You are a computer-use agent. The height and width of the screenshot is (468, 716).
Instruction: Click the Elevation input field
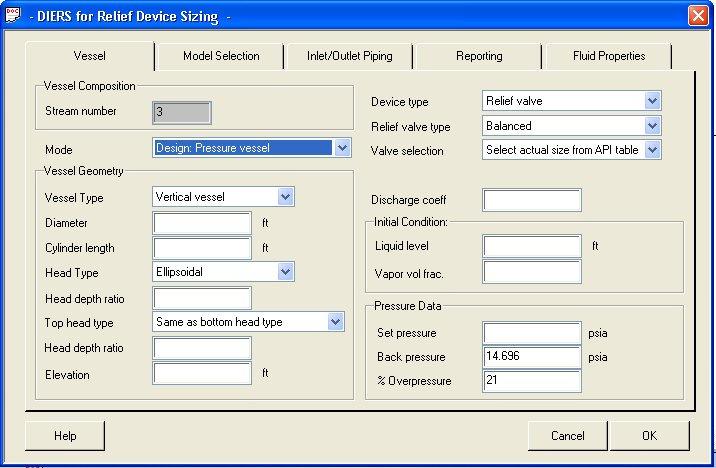[202, 373]
